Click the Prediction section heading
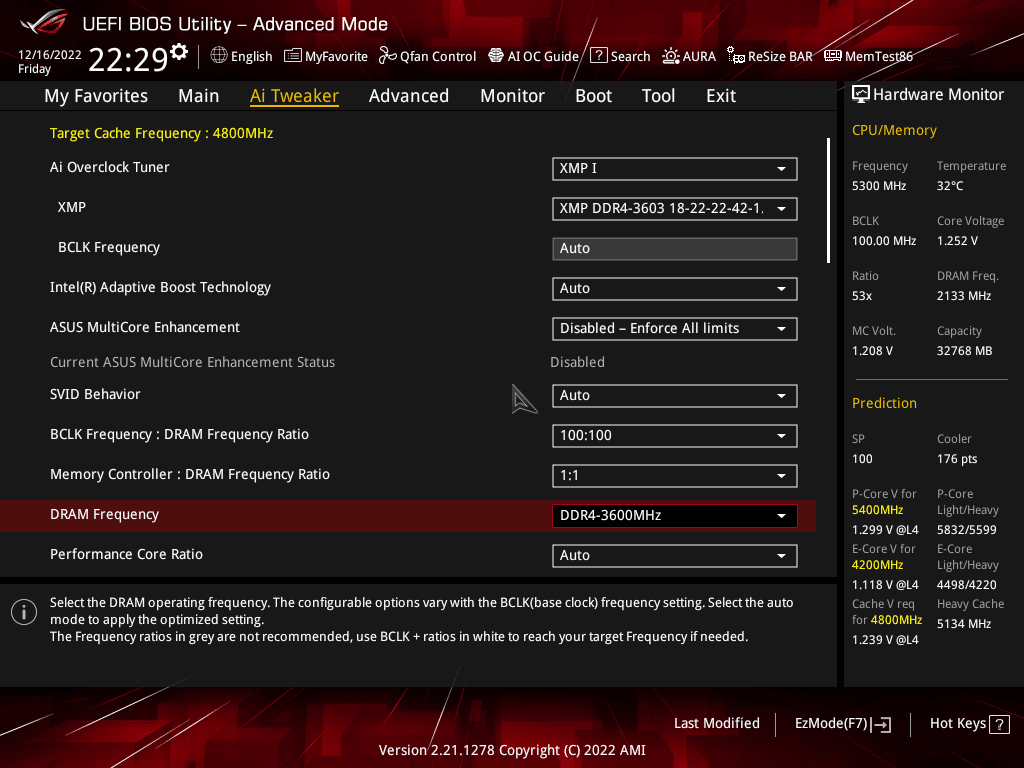Viewport: 1024px width, 768px height. (x=884, y=404)
